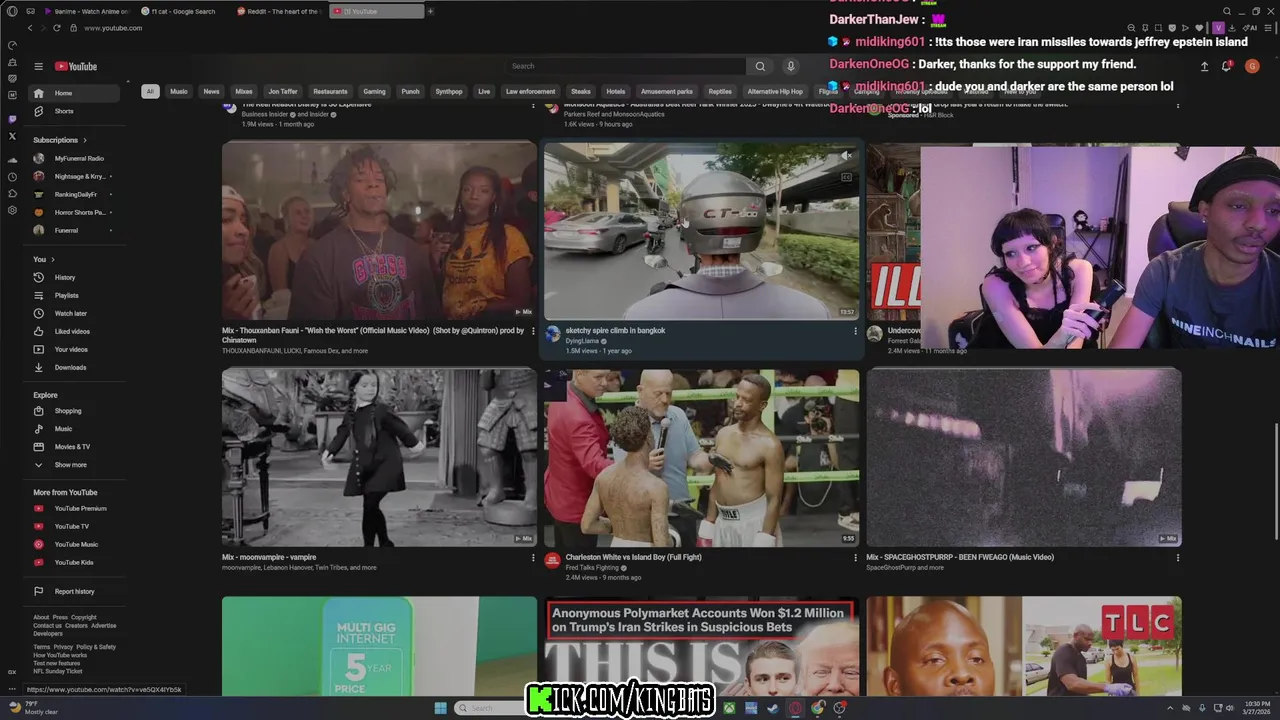The height and width of the screenshot is (720, 1280).
Task: Play the Thouxanban Fauni mix thumbnail
Action: pos(379,230)
